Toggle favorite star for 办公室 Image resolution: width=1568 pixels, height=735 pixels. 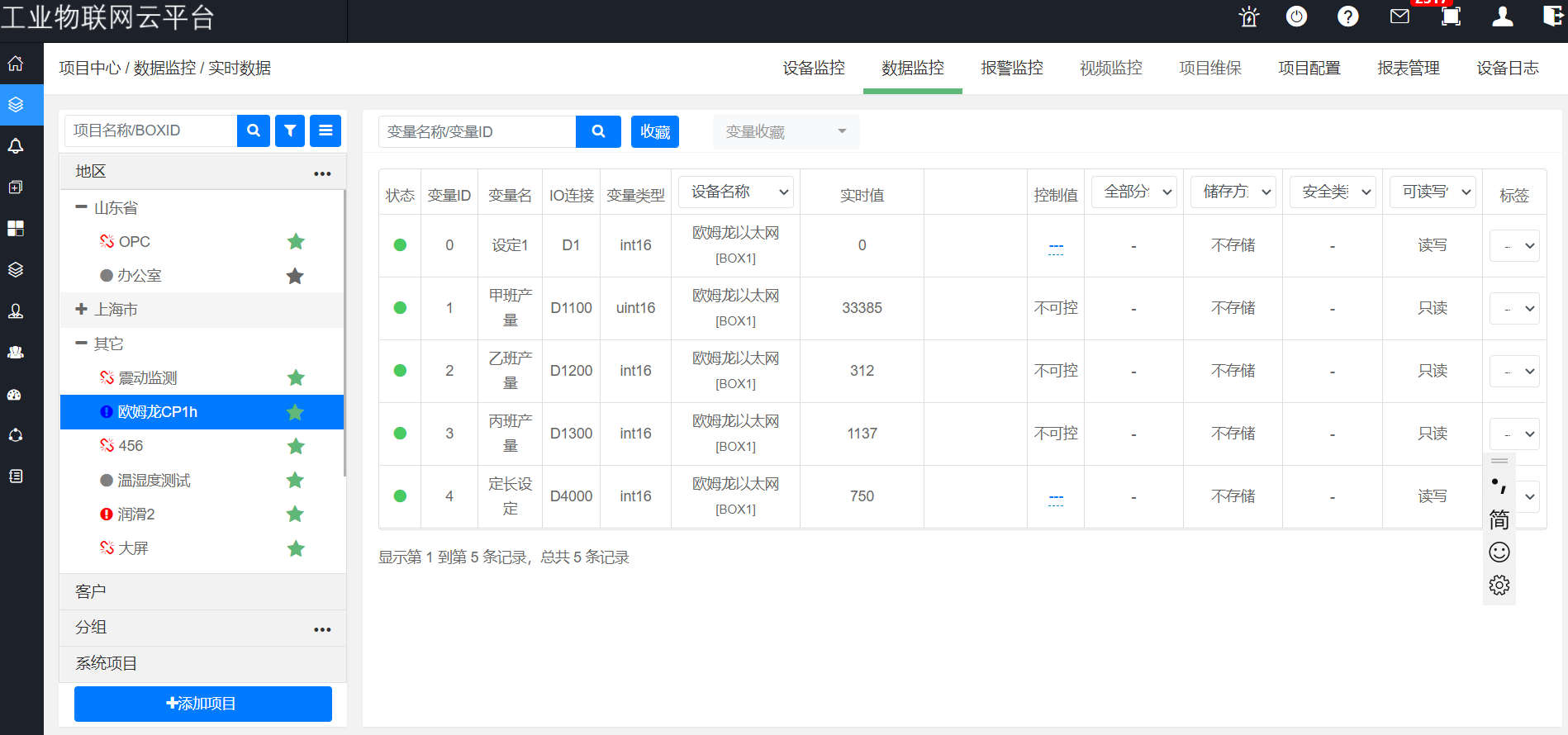pyautogui.click(x=295, y=276)
